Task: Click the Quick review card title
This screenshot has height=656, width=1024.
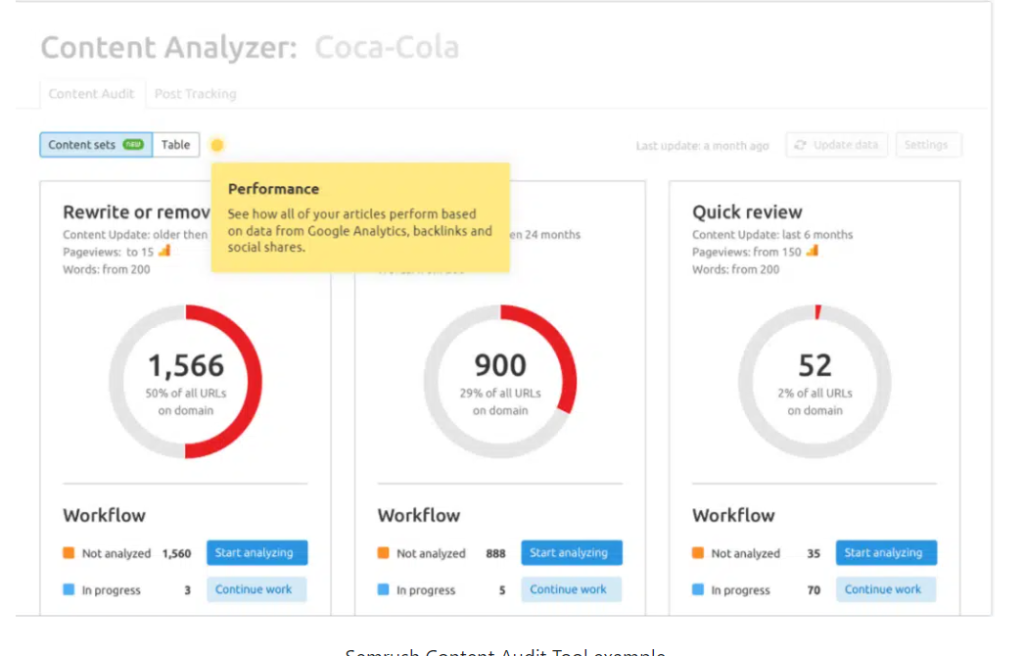Action: coord(747,212)
